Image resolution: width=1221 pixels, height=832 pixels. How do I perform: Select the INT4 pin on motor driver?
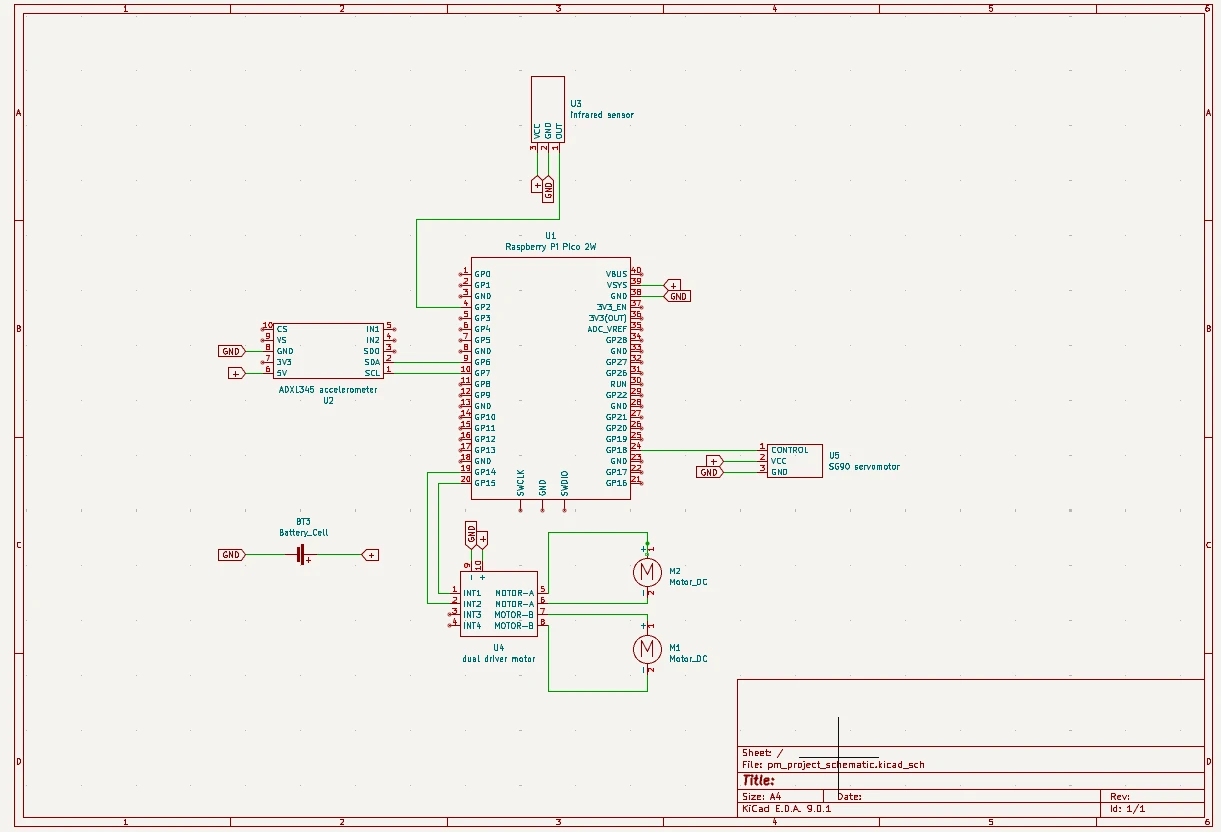coord(472,626)
